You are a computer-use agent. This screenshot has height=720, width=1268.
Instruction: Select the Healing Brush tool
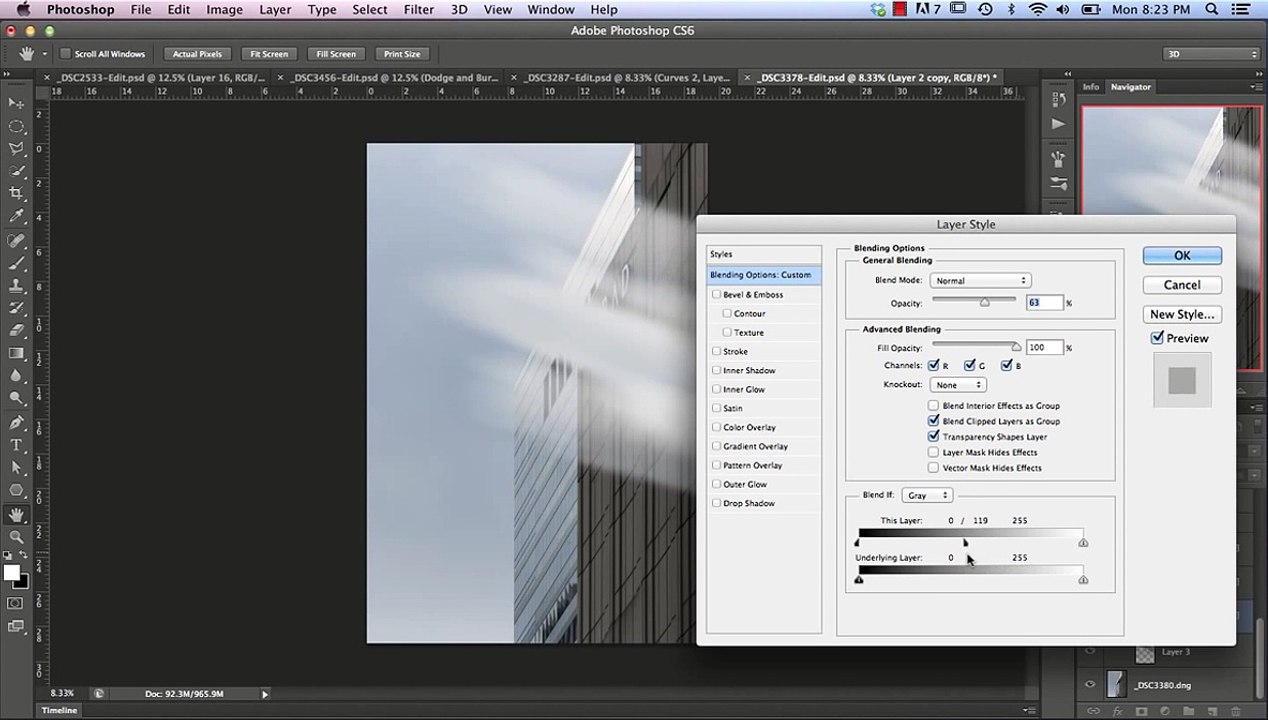coord(17,241)
